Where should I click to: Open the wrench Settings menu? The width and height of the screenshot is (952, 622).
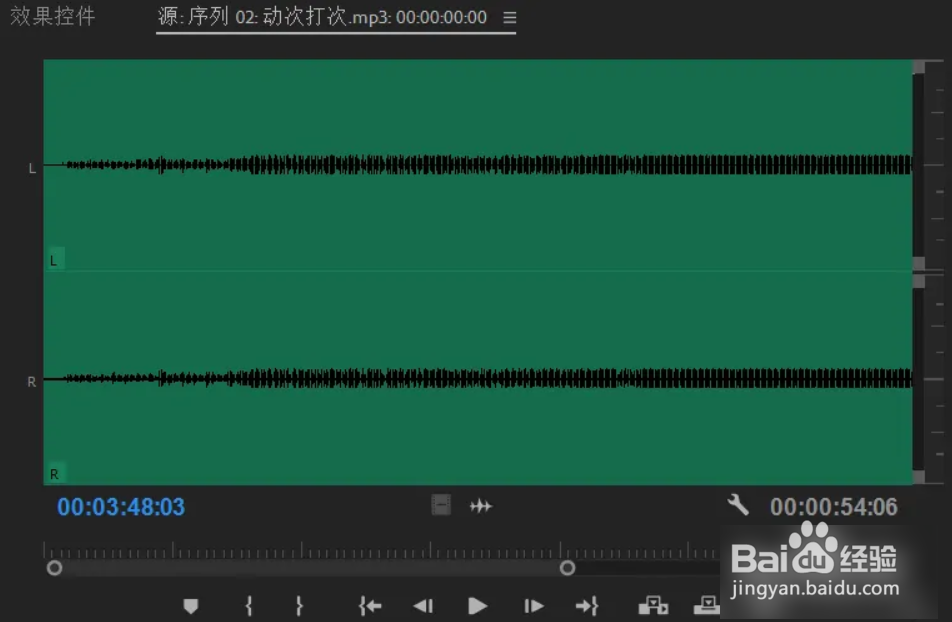pyautogui.click(x=738, y=505)
